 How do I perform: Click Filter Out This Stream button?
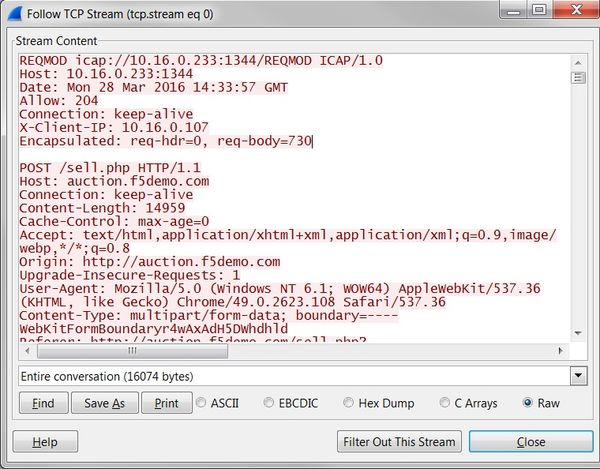point(399,442)
